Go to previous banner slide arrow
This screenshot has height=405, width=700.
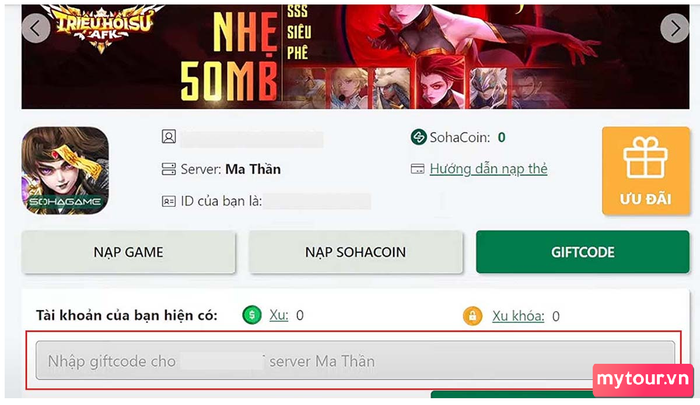pos(36,29)
